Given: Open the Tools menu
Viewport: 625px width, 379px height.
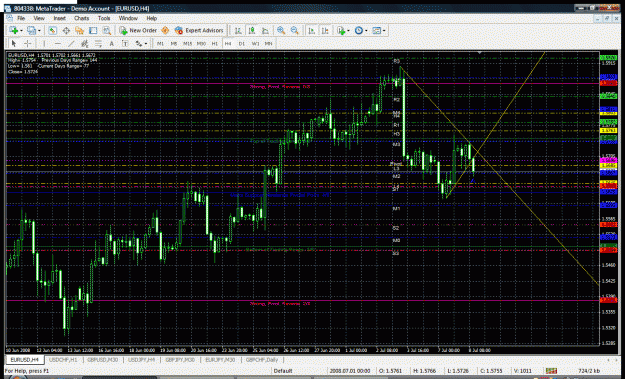Looking at the screenshot, I should pos(104,18).
